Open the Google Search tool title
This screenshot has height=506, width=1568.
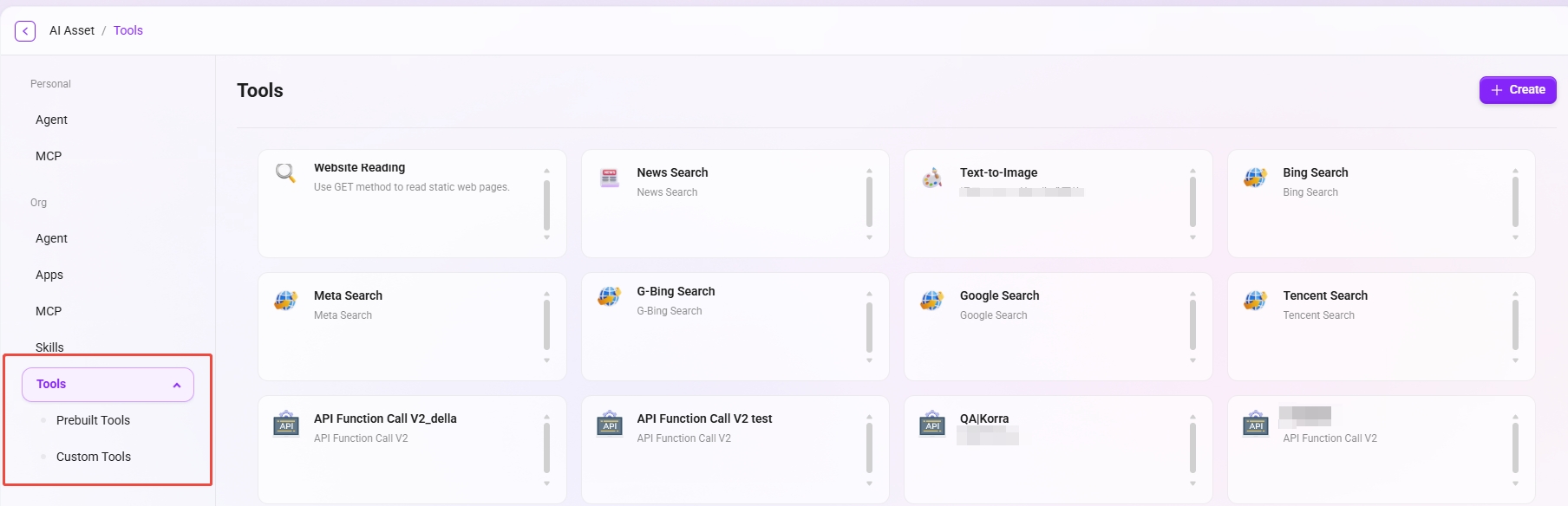[999, 295]
